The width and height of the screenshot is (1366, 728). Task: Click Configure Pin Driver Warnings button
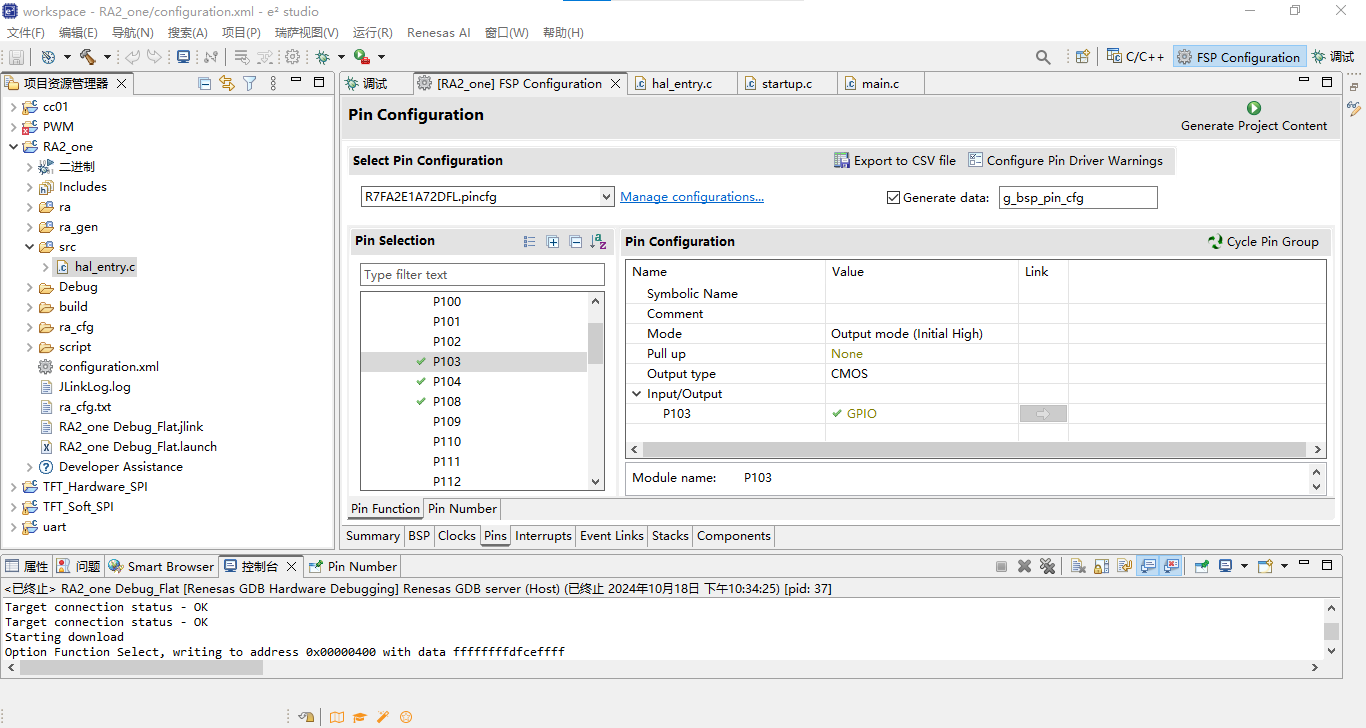(x=1065, y=160)
